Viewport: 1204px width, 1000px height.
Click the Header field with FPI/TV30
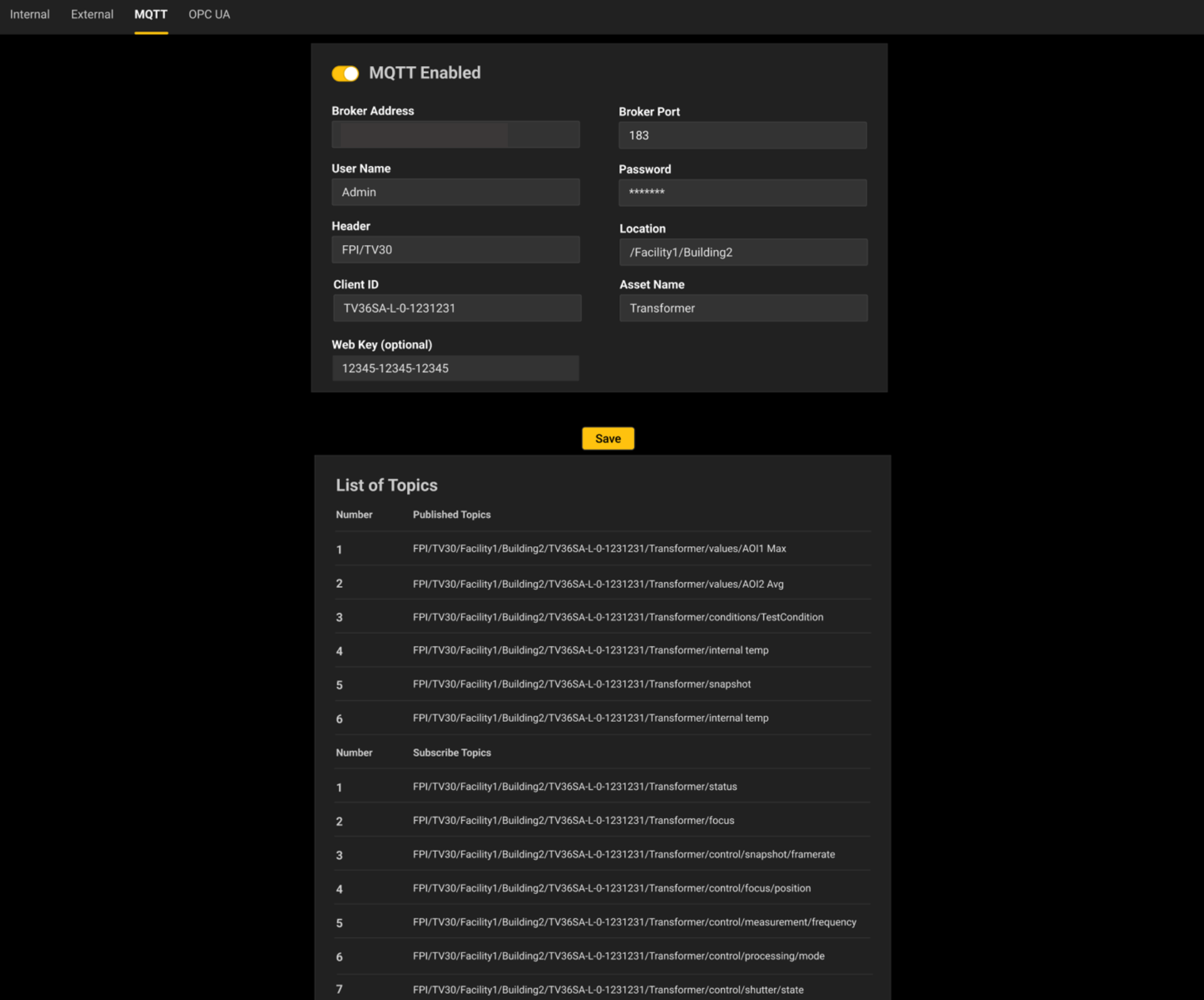click(x=455, y=250)
